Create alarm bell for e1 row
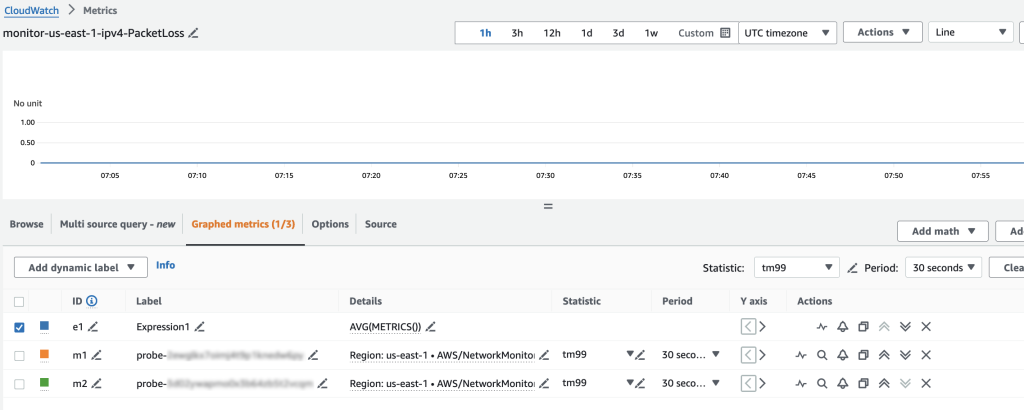This screenshot has height=410, width=1024. pos(842,326)
